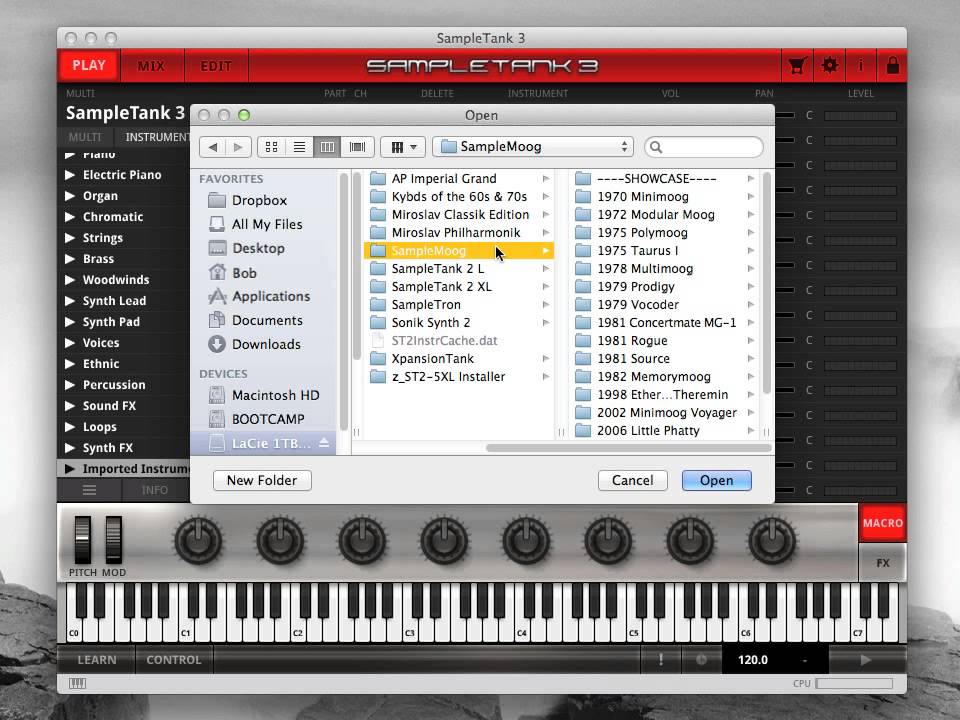The image size is (960, 720).
Task: Eject the LaCie 1TB drive
Action: click(324, 443)
